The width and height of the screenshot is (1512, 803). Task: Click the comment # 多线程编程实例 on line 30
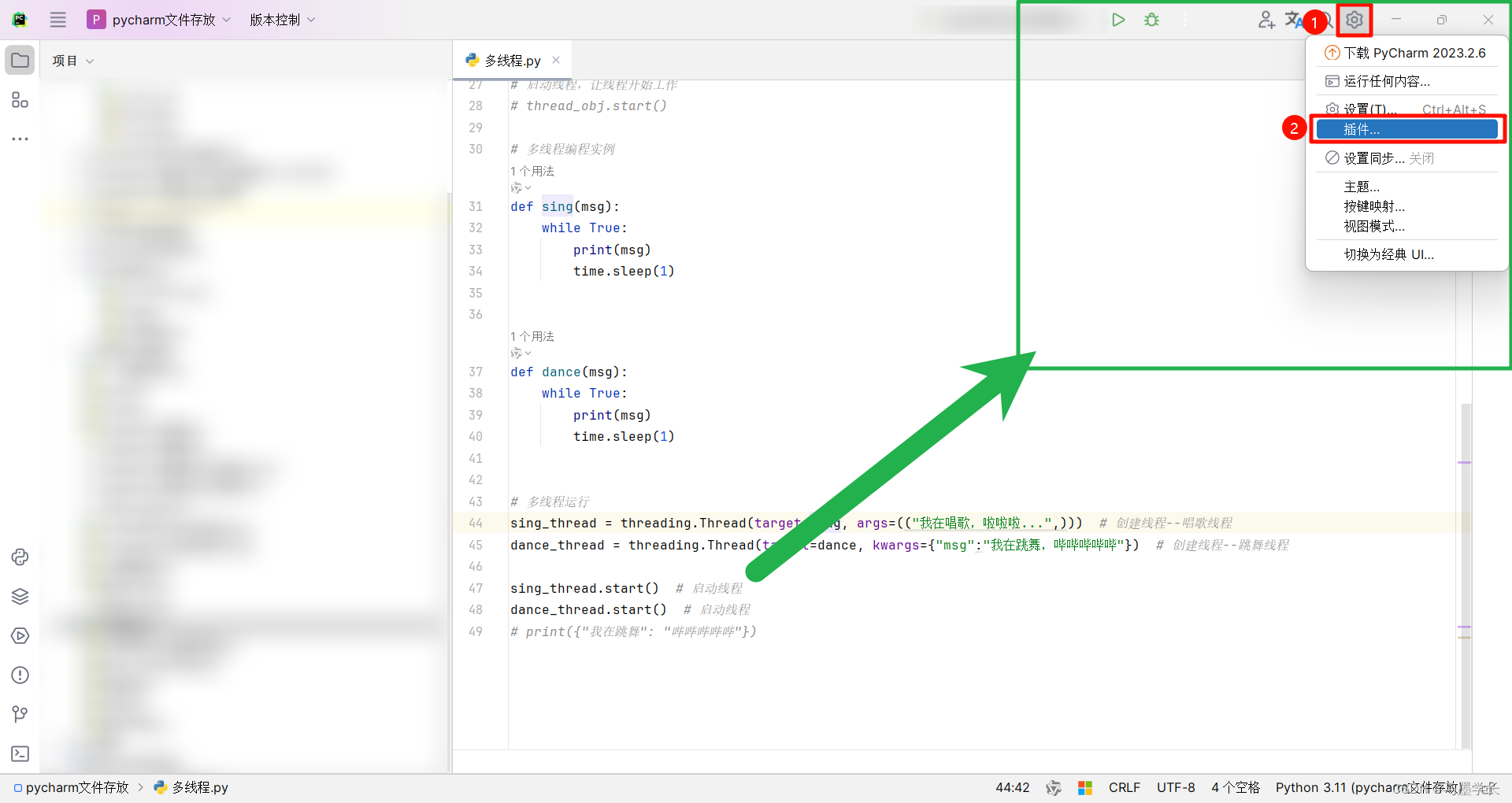pos(562,149)
